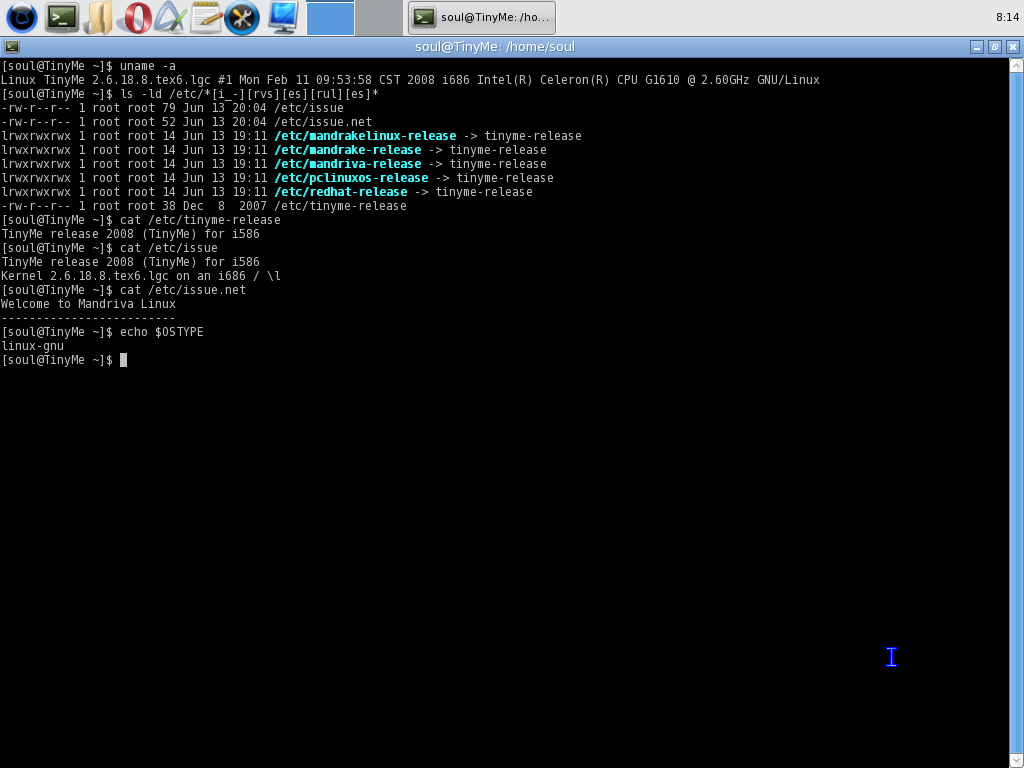The width and height of the screenshot is (1024, 768).
Task: Close the terminal window
Action: coord(1013,47)
